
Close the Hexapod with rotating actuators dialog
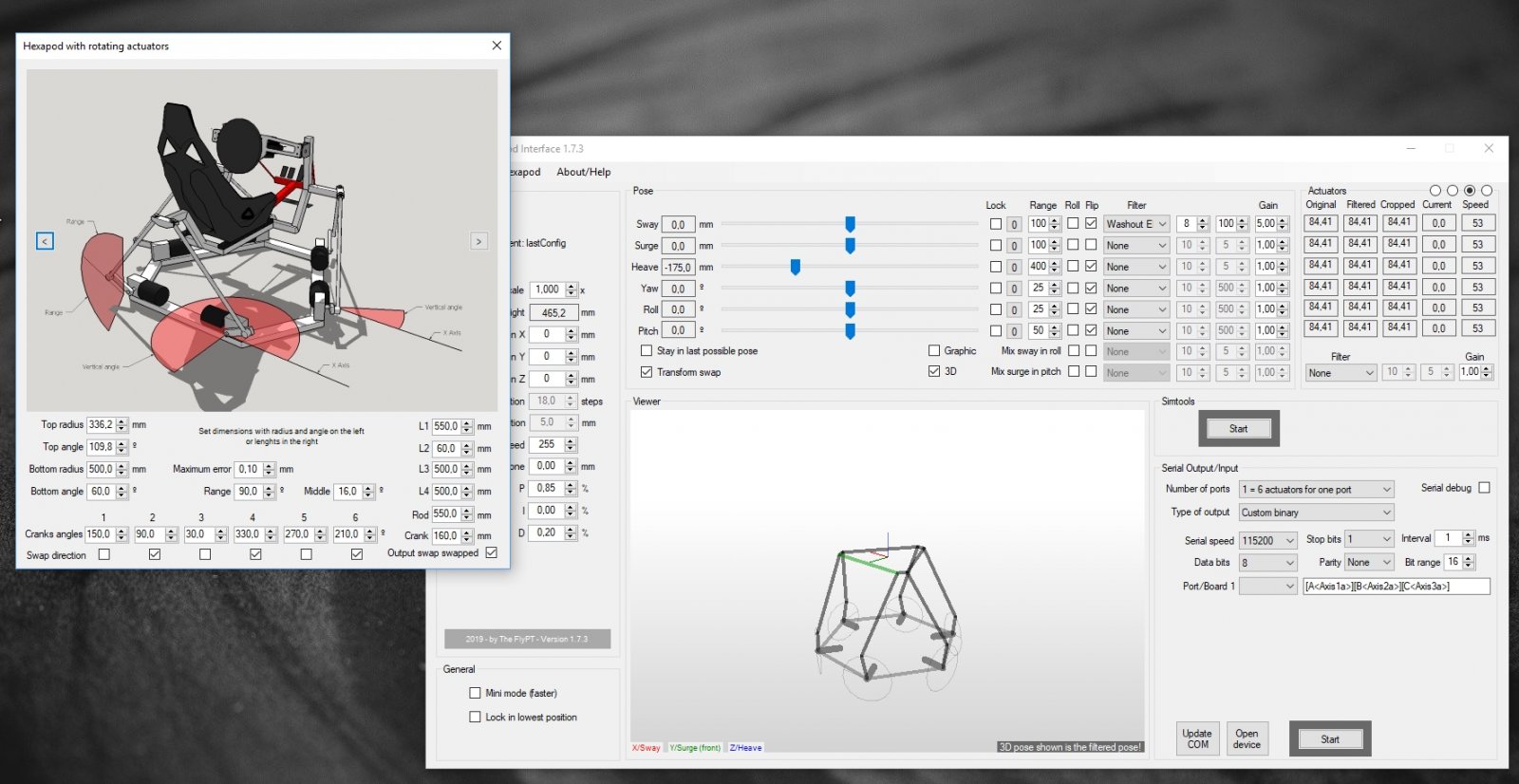tap(497, 46)
